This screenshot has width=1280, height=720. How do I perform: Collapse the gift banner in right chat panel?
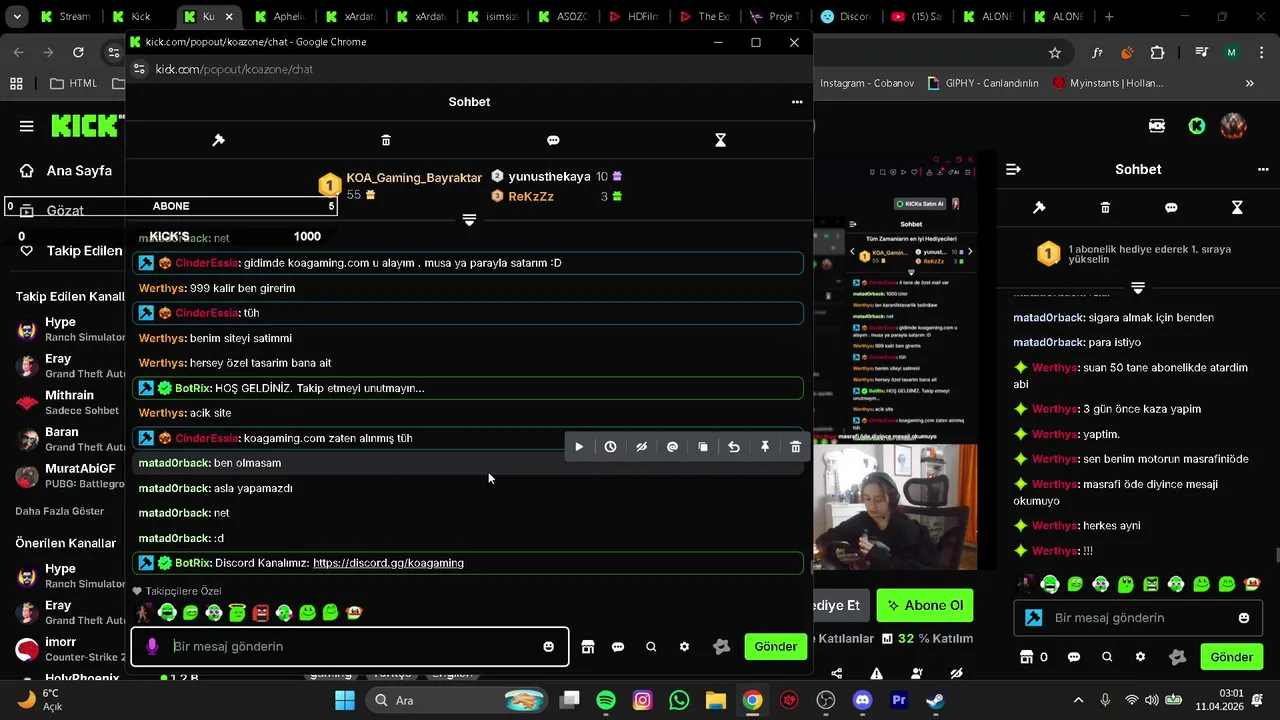1138,288
